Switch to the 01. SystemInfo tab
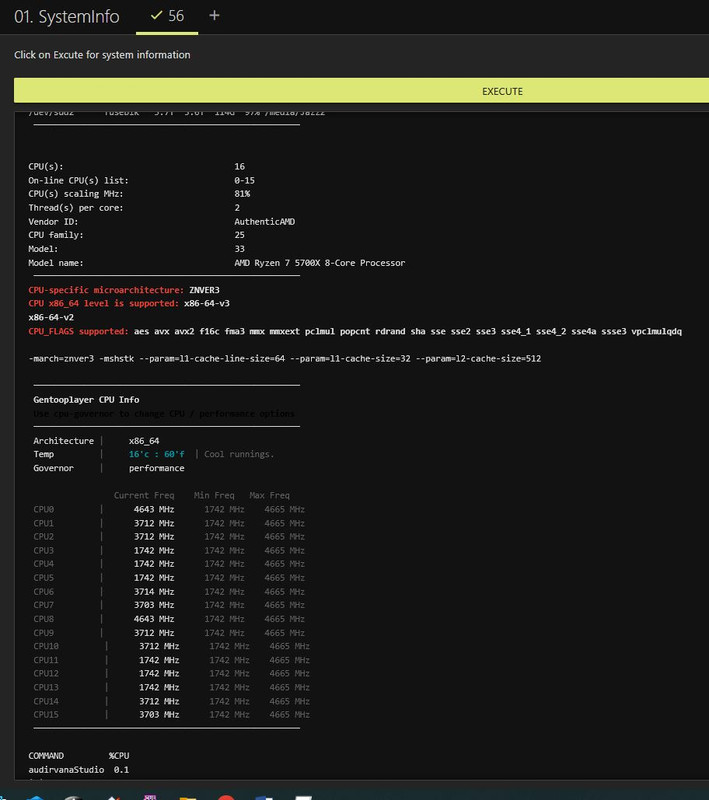This screenshot has width=709, height=800. 67,16
